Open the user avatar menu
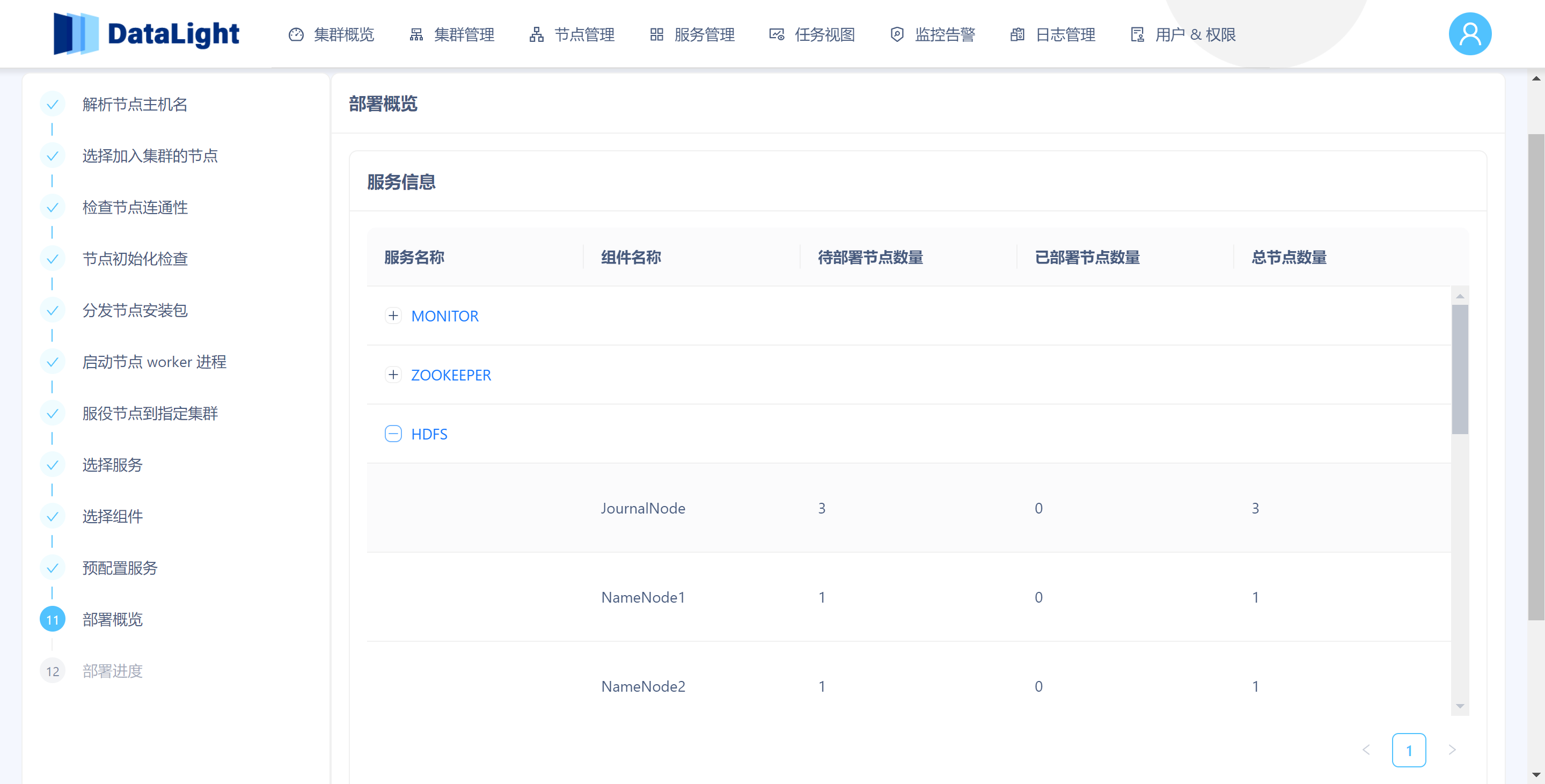This screenshot has width=1545, height=784. (1470, 34)
